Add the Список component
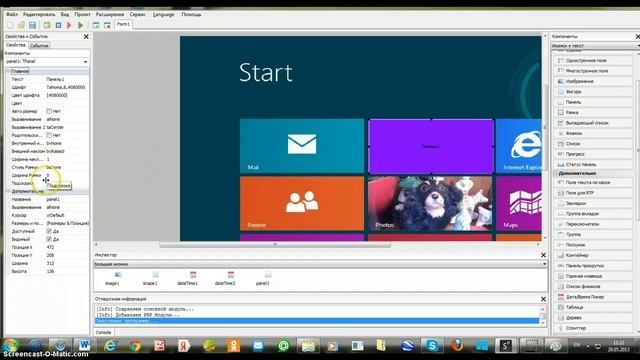The width and height of the screenshot is (640, 360). pyautogui.click(x=593, y=144)
